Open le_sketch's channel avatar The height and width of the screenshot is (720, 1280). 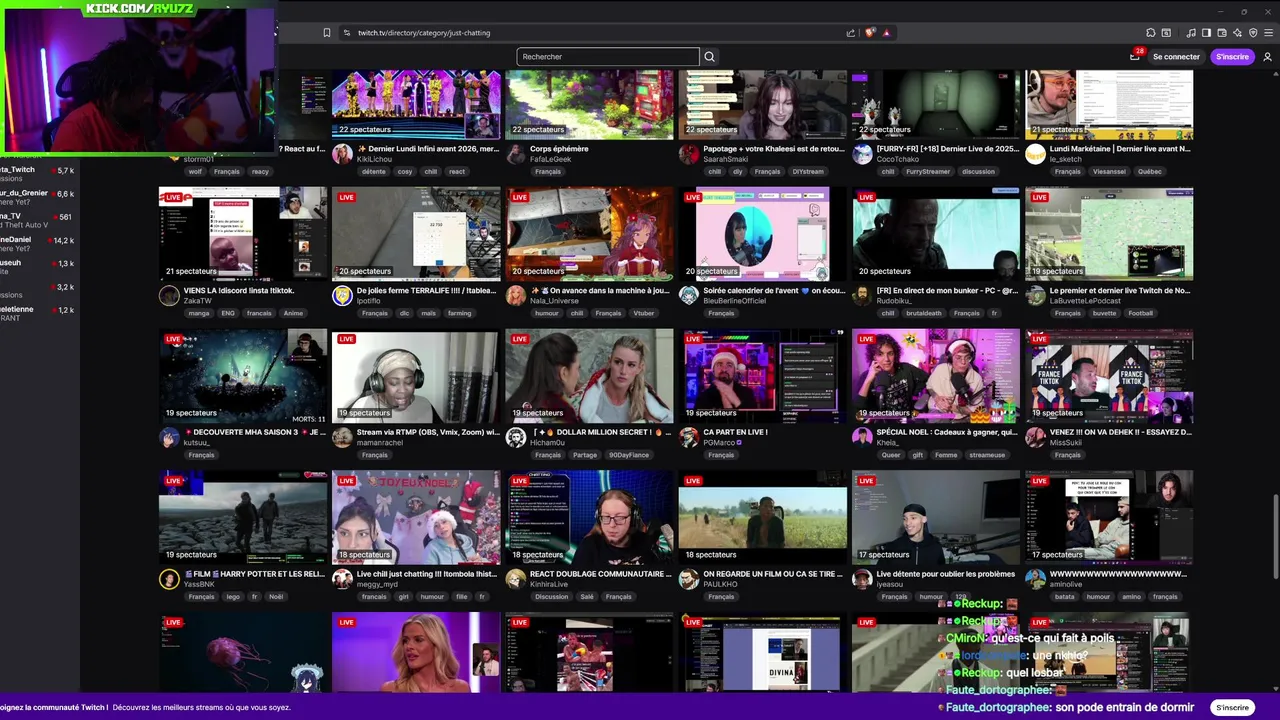1035,153
